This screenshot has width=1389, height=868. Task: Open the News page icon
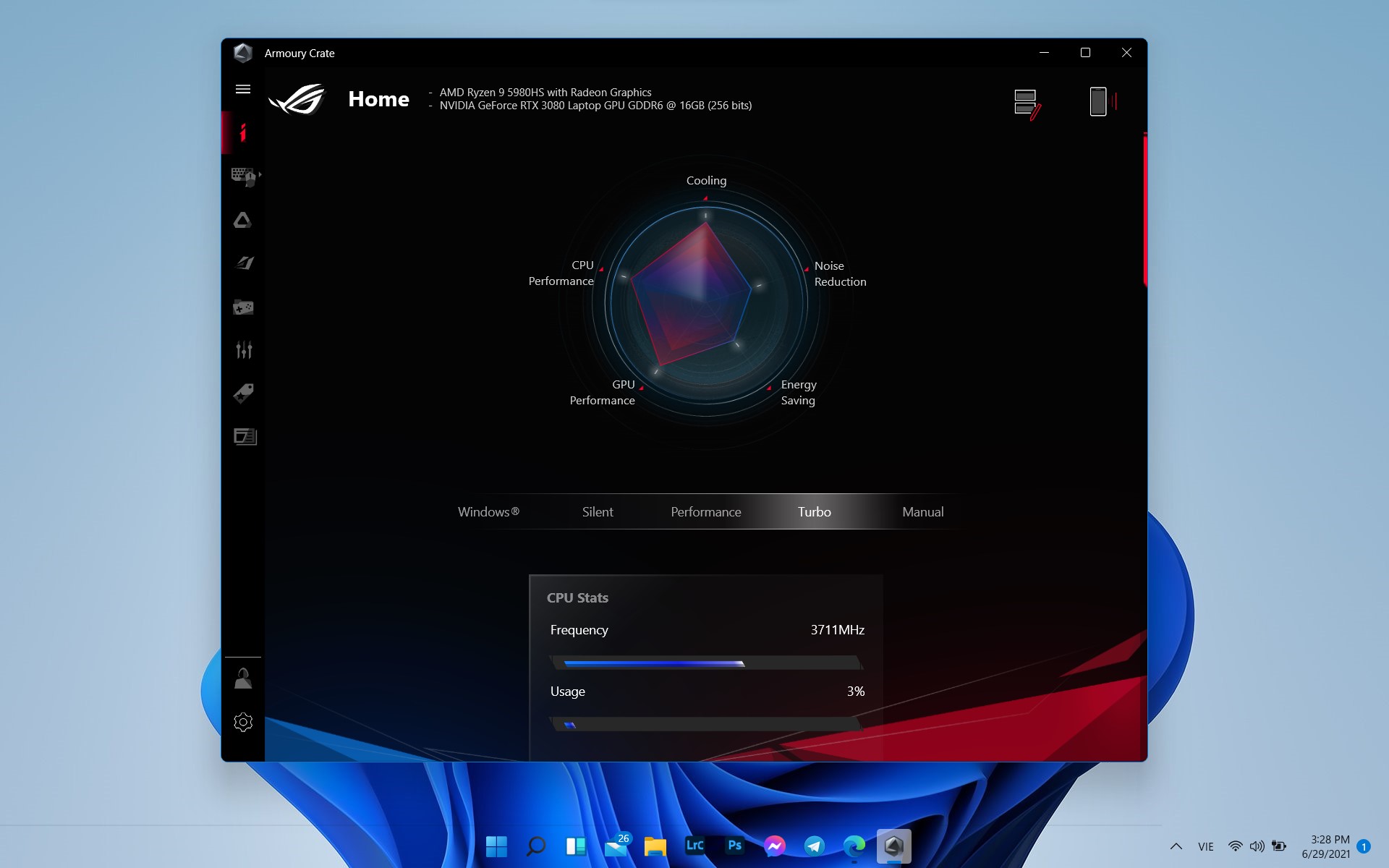[245, 436]
